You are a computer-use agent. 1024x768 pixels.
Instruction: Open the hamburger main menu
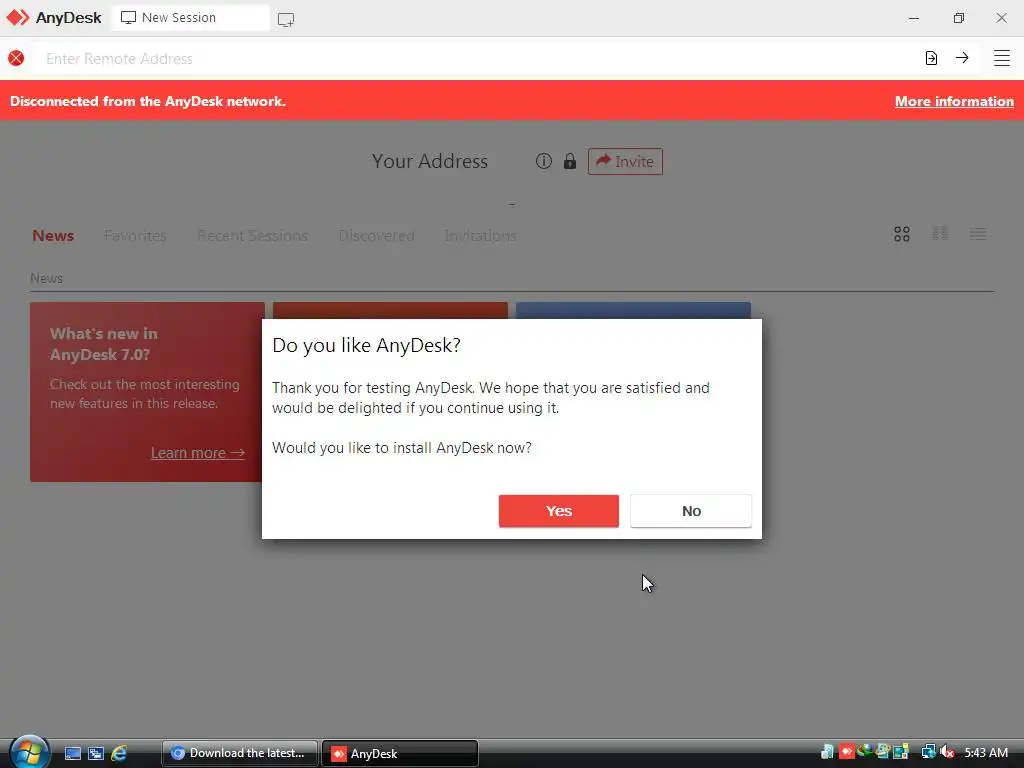coord(1001,58)
